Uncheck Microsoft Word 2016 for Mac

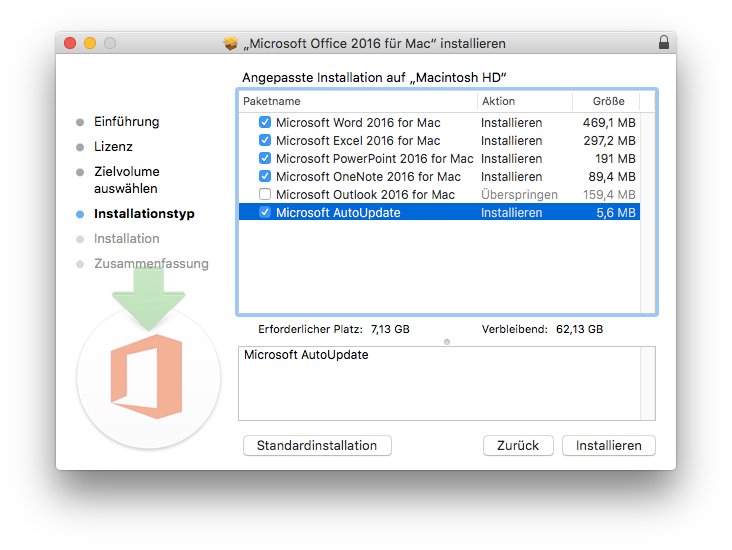(265, 122)
